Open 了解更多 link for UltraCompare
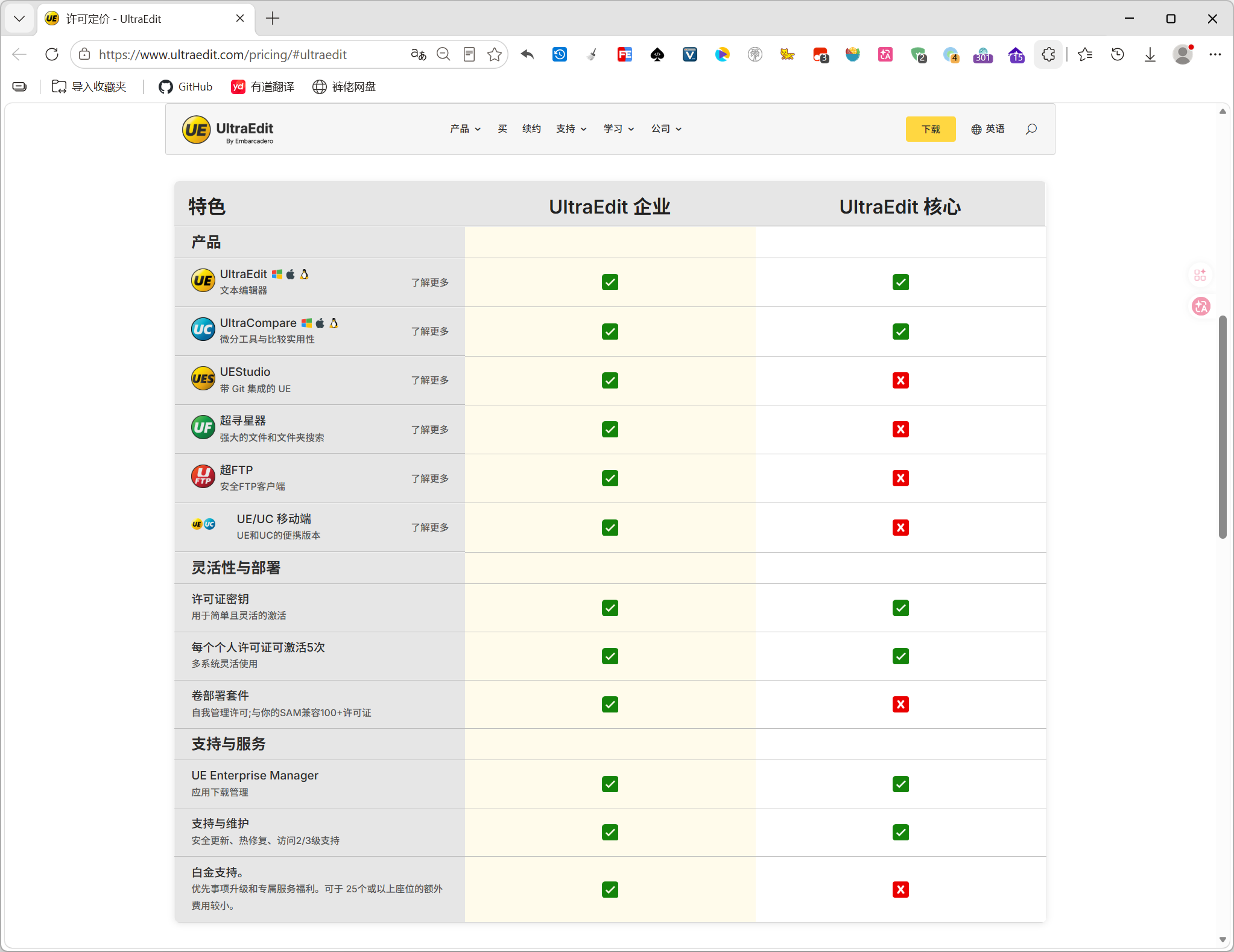 tap(430, 331)
